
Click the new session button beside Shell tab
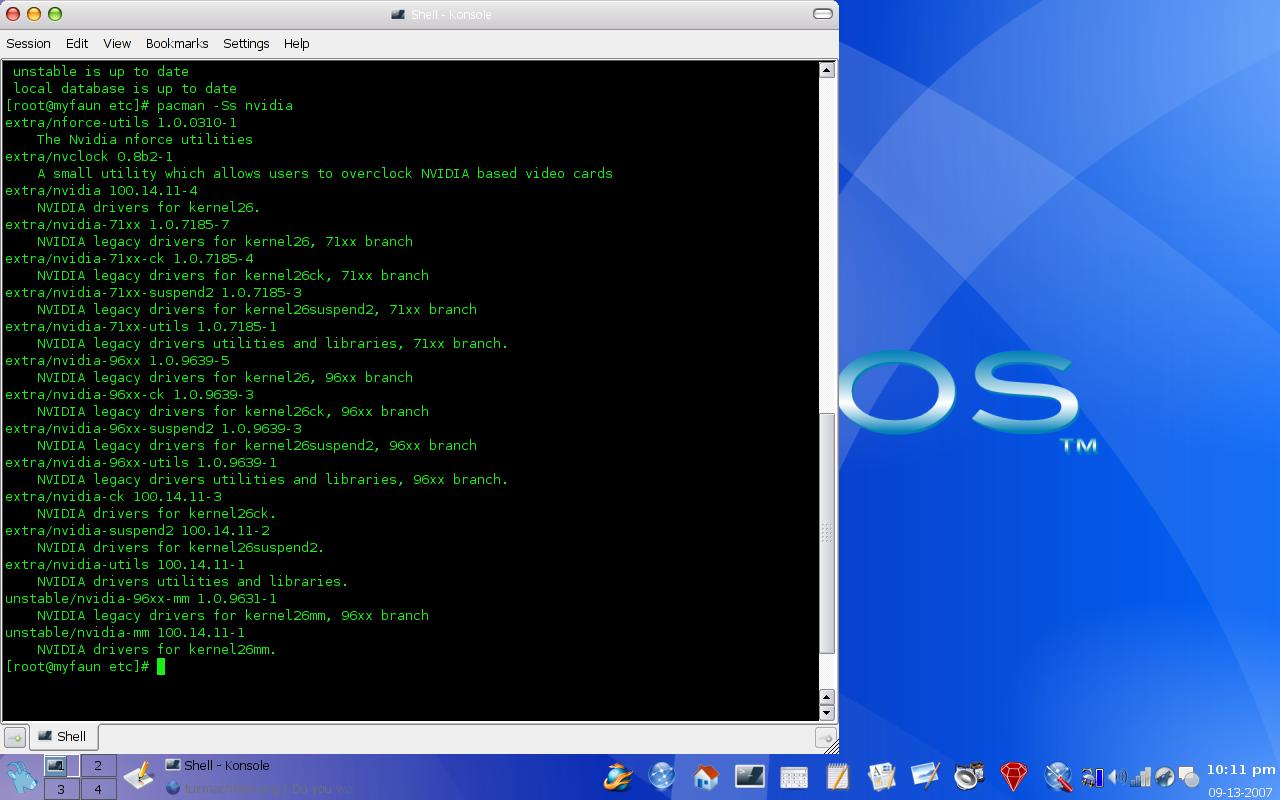pos(15,738)
